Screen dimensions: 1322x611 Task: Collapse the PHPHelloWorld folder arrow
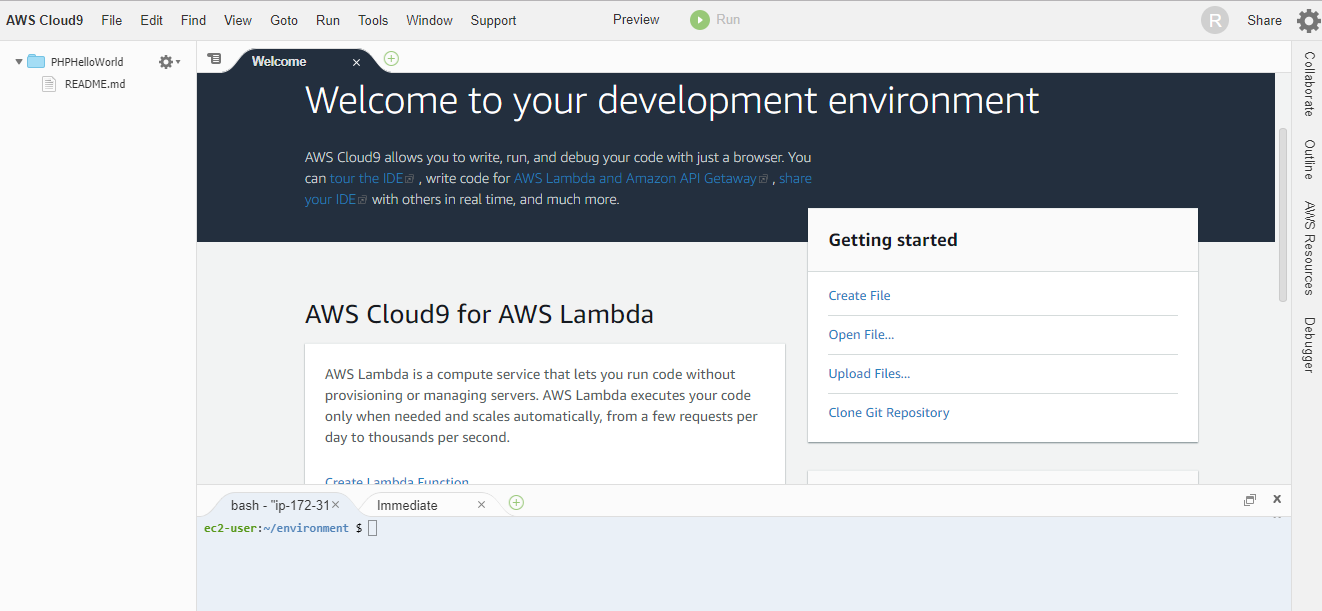[x=19, y=62]
